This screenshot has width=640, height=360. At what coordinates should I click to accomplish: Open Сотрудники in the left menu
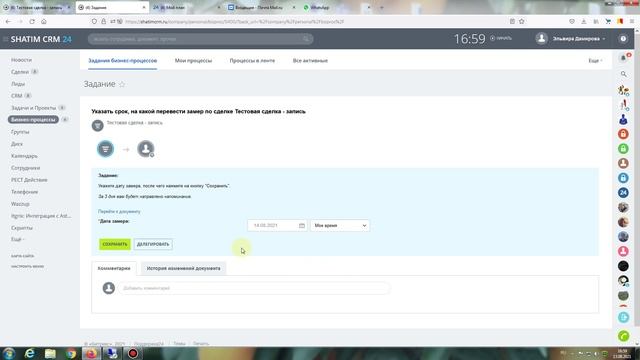coord(25,168)
